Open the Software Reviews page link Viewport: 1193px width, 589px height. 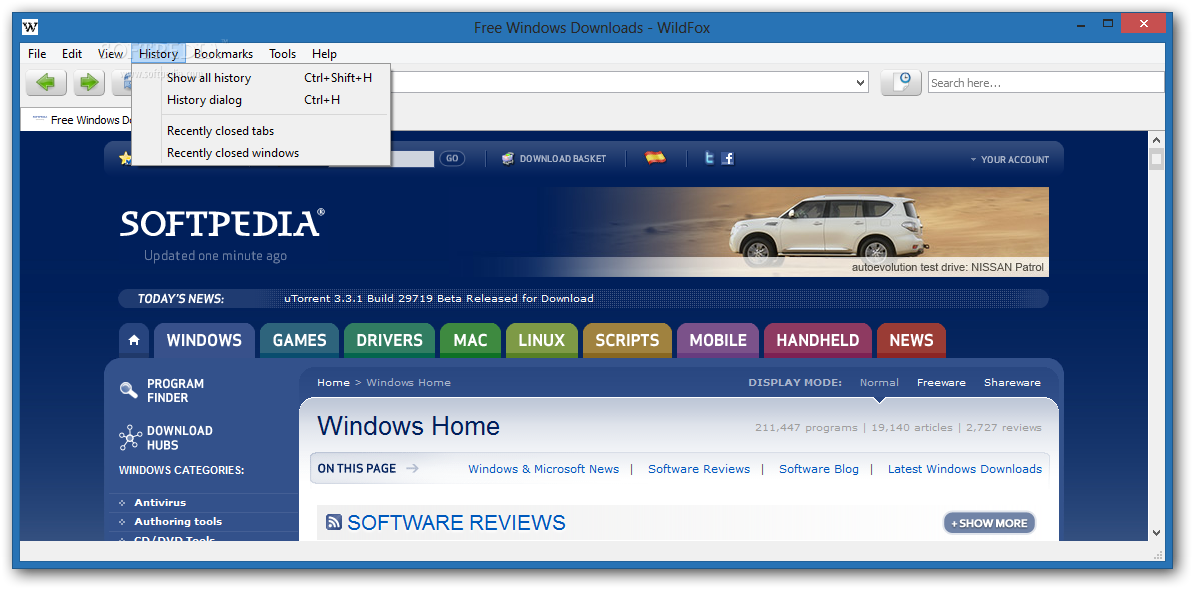[x=698, y=469]
